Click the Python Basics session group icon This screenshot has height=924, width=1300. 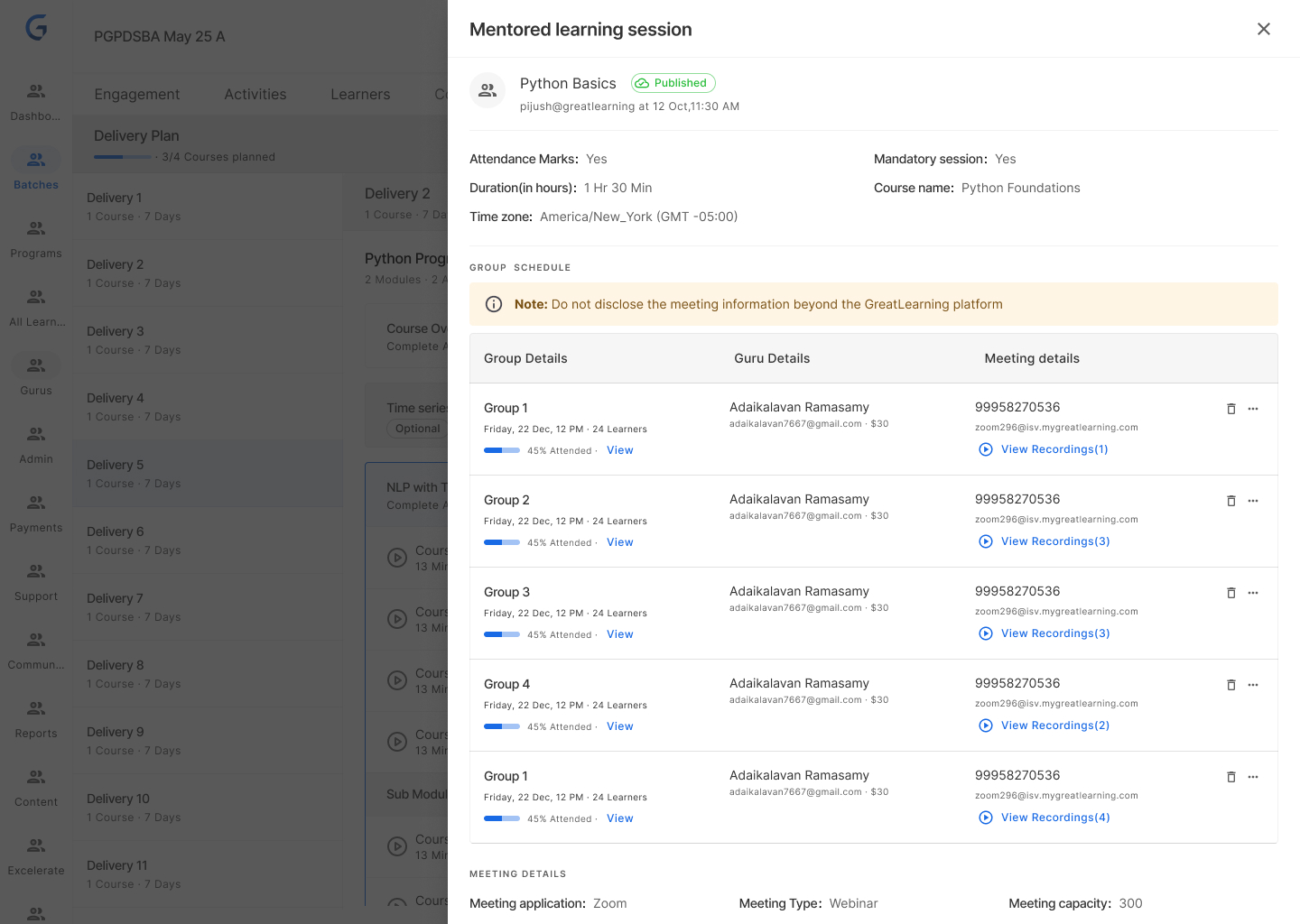pos(487,90)
